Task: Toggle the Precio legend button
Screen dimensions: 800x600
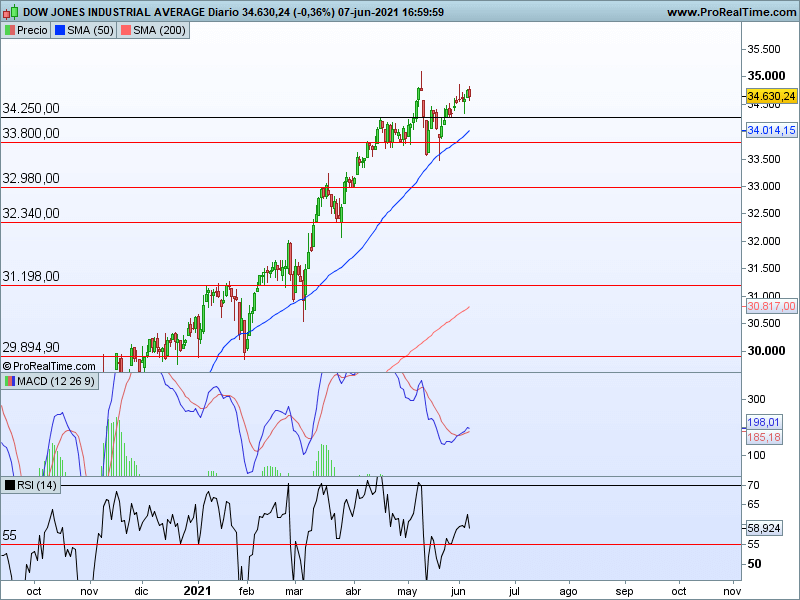Action: coord(27,30)
